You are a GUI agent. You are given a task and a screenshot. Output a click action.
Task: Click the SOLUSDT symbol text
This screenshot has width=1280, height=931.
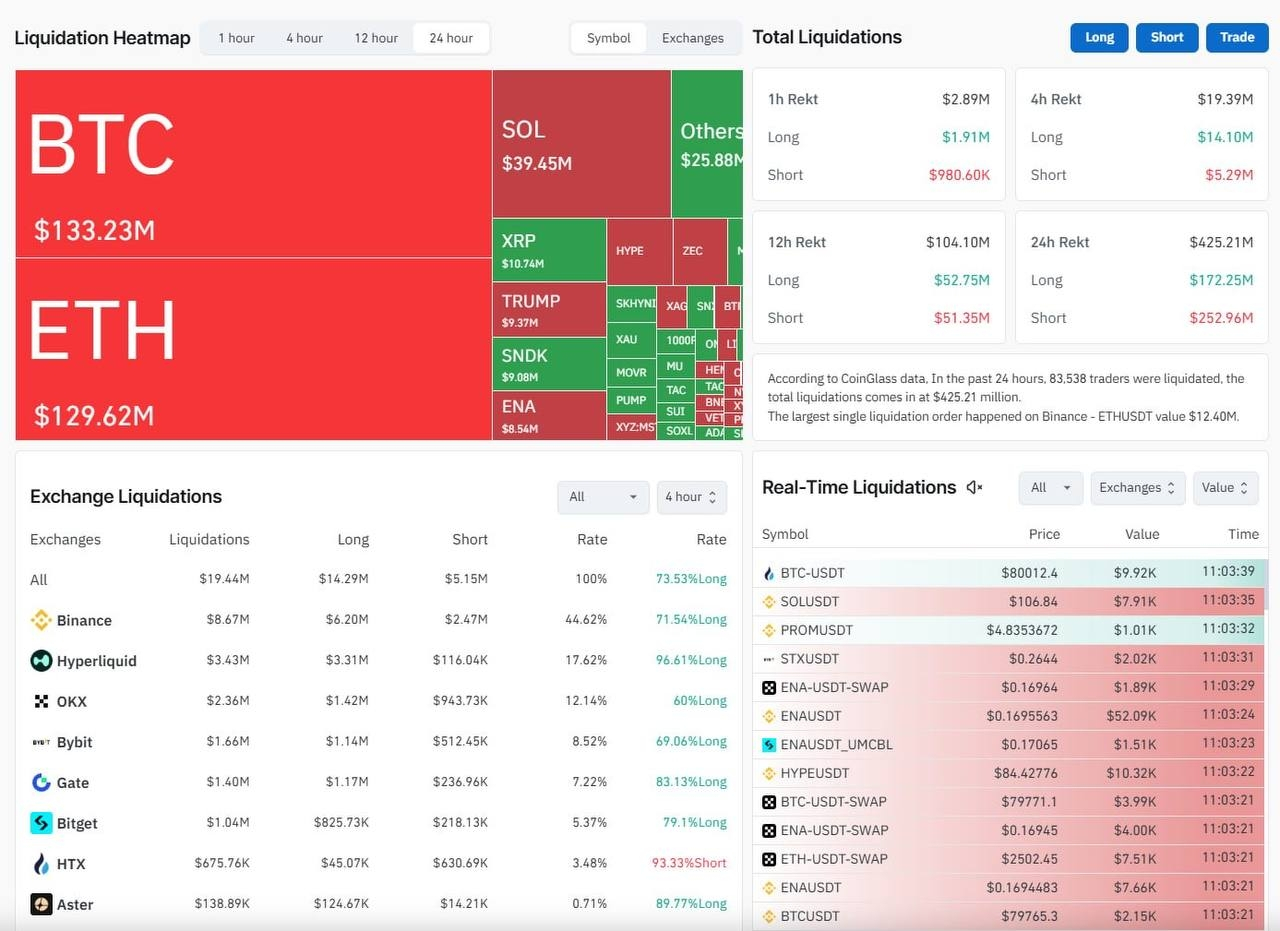pos(810,602)
